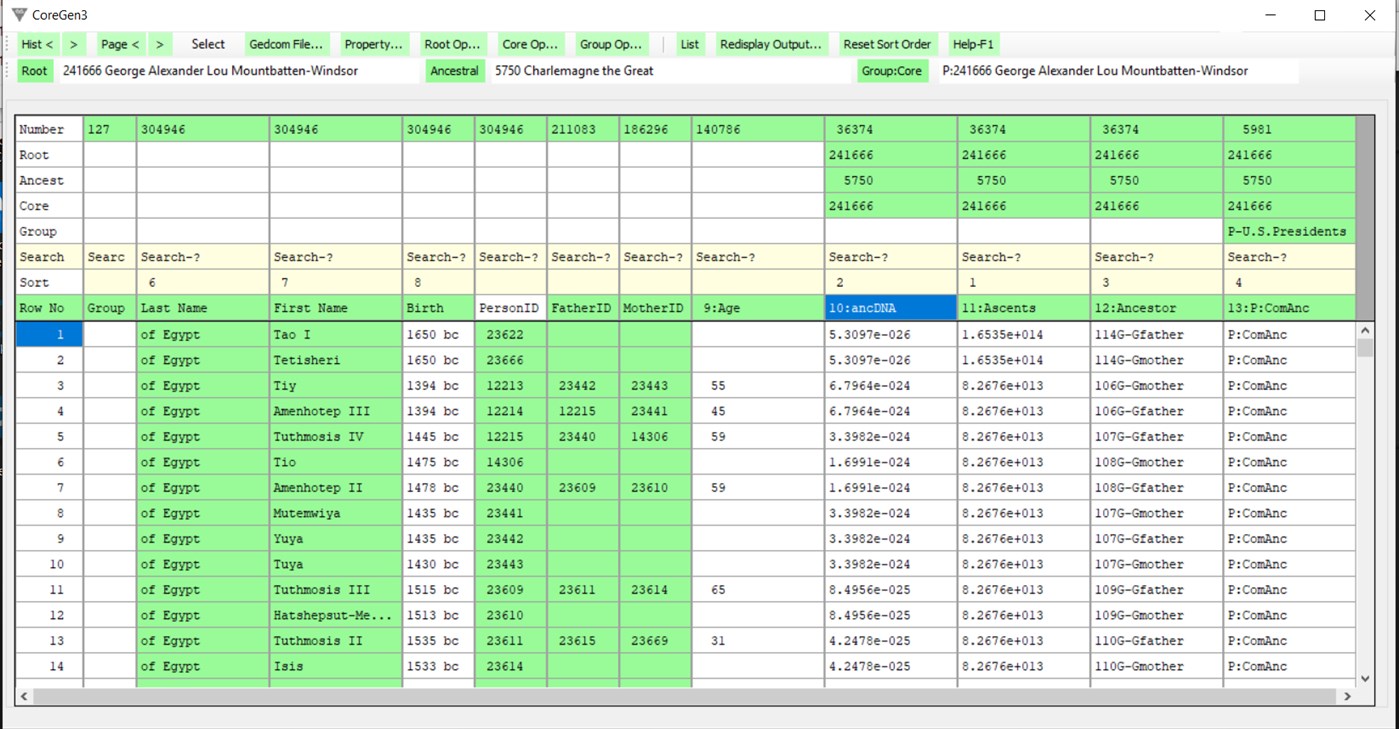Activate the Select mode button
This screenshot has width=1399, height=729.
(x=207, y=44)
